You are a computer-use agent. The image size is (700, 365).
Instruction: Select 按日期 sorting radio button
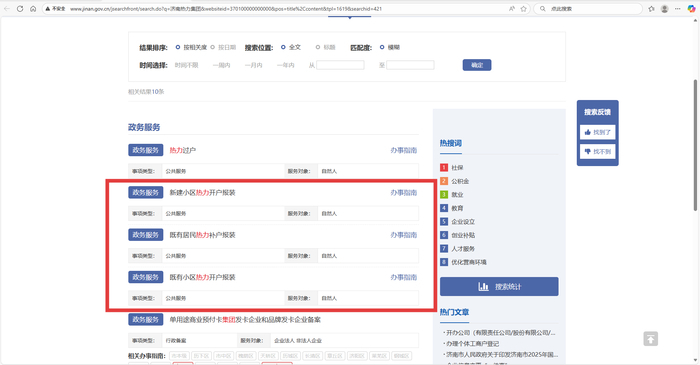(x=212, y=47)
